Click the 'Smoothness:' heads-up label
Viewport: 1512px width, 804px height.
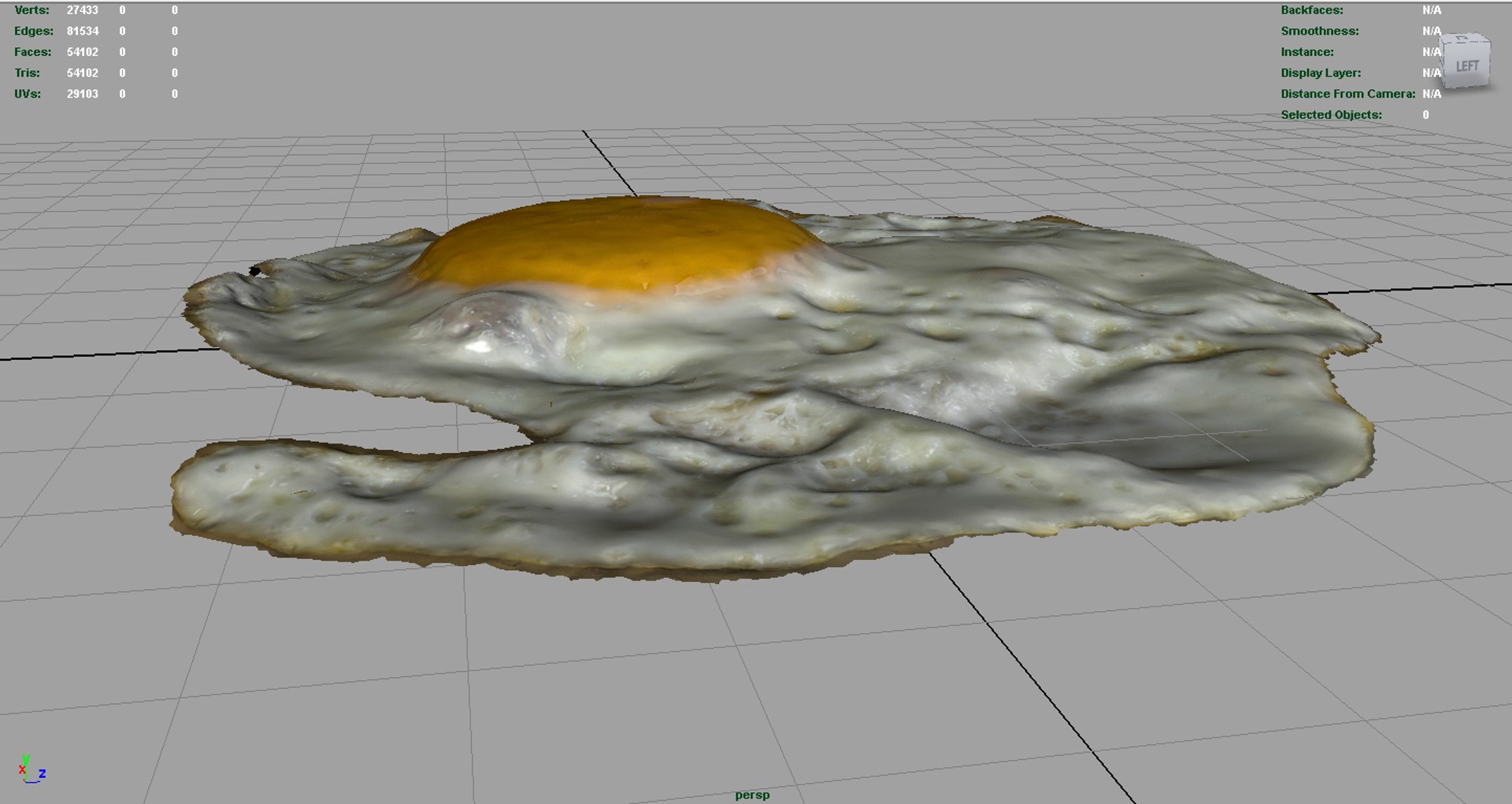(1320, 31)
